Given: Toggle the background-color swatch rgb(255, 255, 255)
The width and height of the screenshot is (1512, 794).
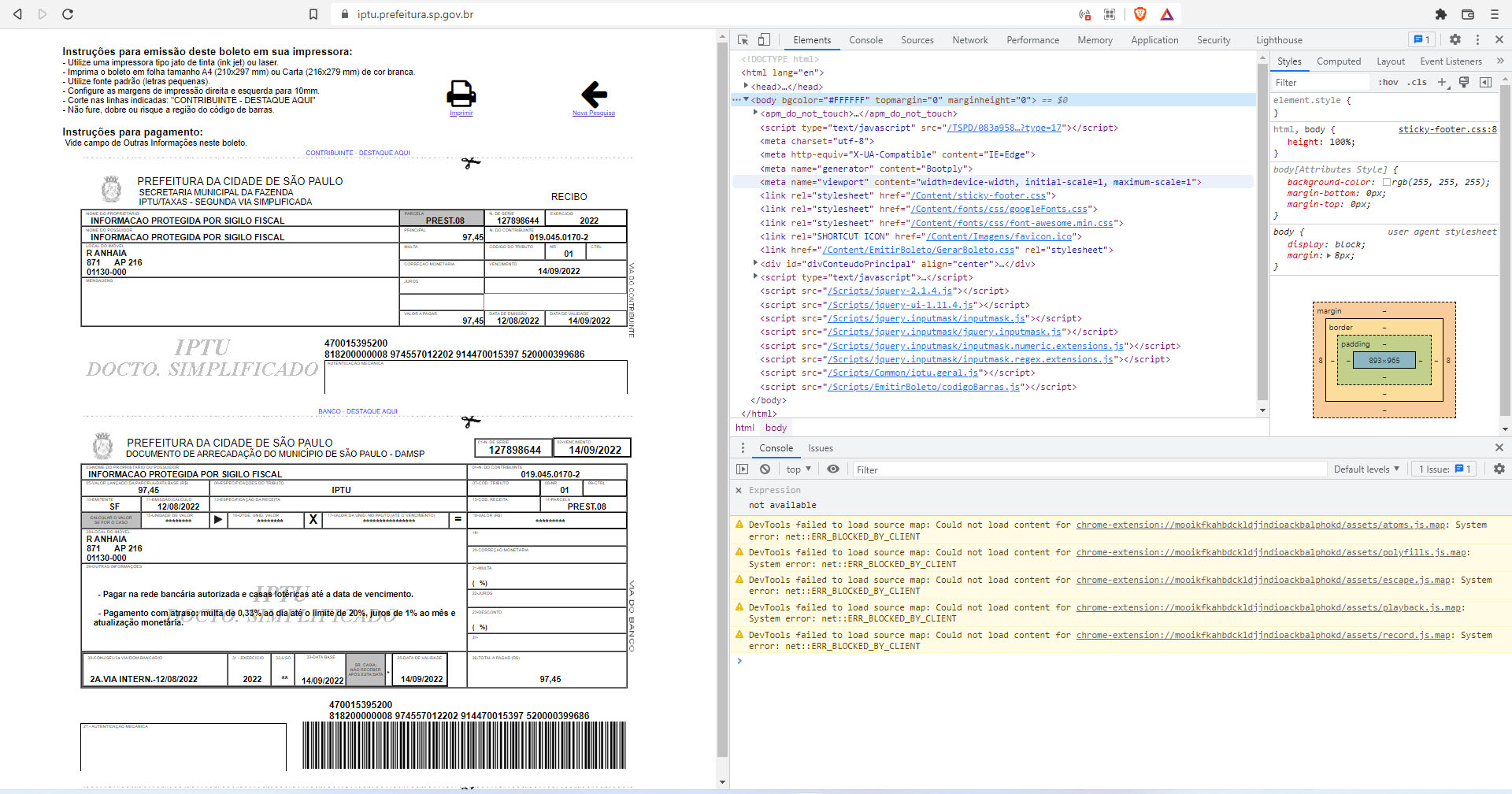Looking at the screenshot, I should point(1387,182).
